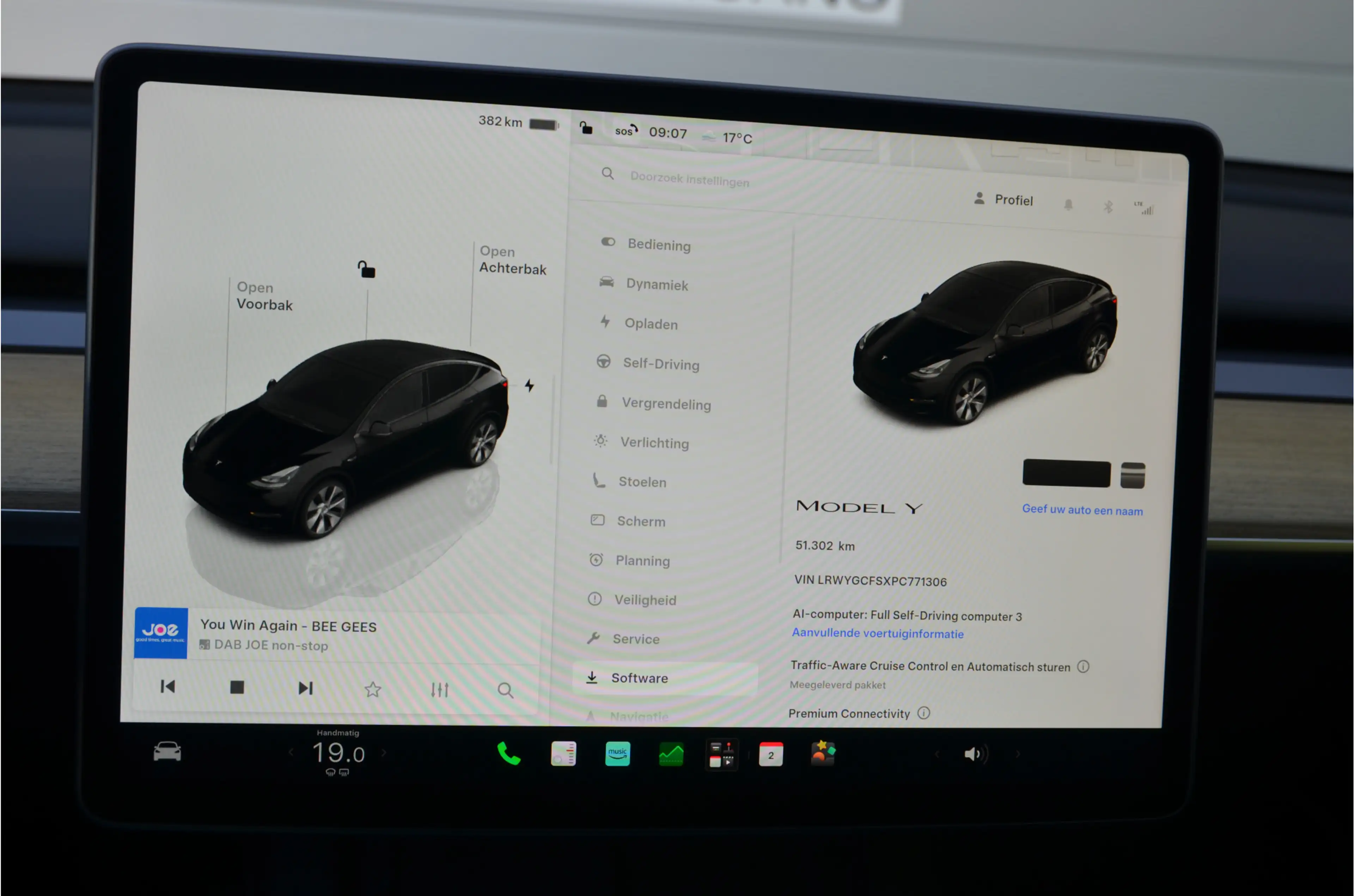This screenshot has height=896, width=1354.
Task: Tap the LTE signal strength icon
Action: [x=1144, y=208]
